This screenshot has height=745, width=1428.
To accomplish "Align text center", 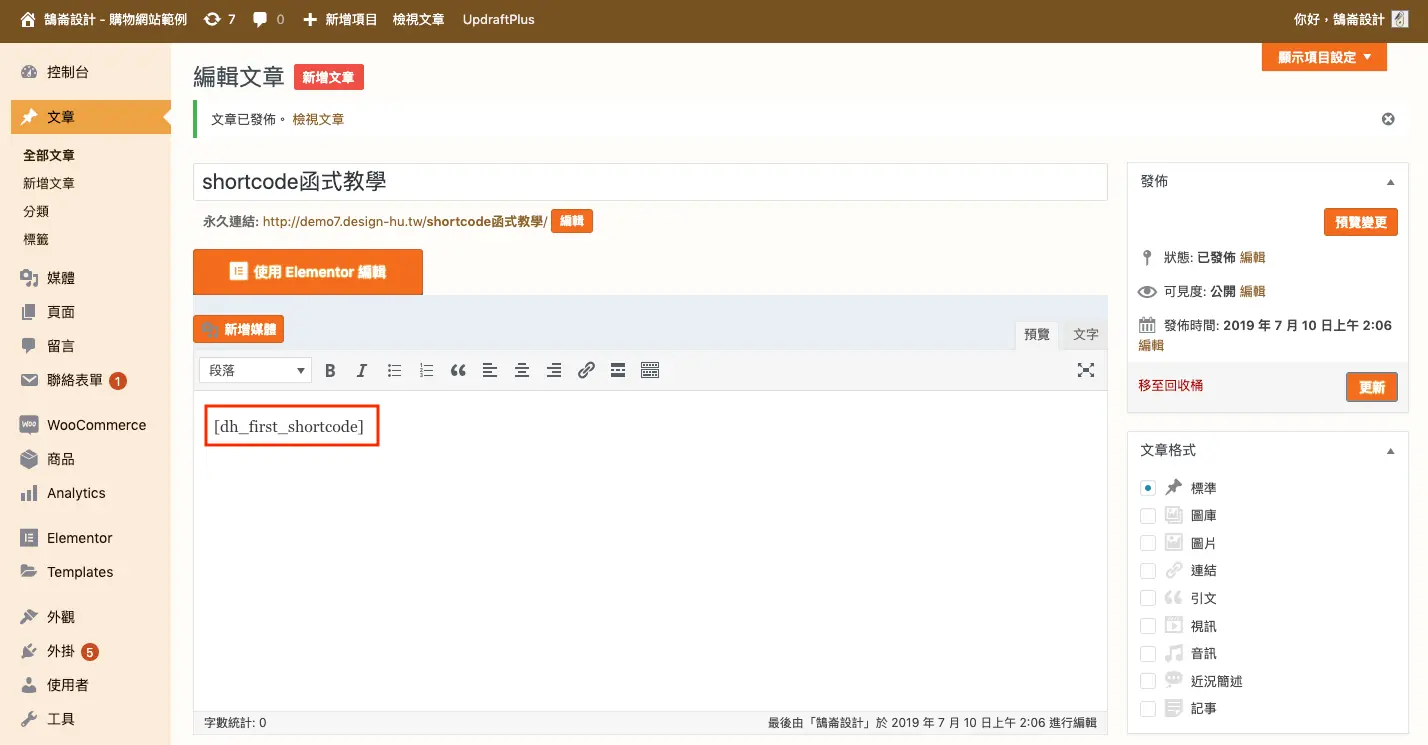I will (x=522, y=370).
